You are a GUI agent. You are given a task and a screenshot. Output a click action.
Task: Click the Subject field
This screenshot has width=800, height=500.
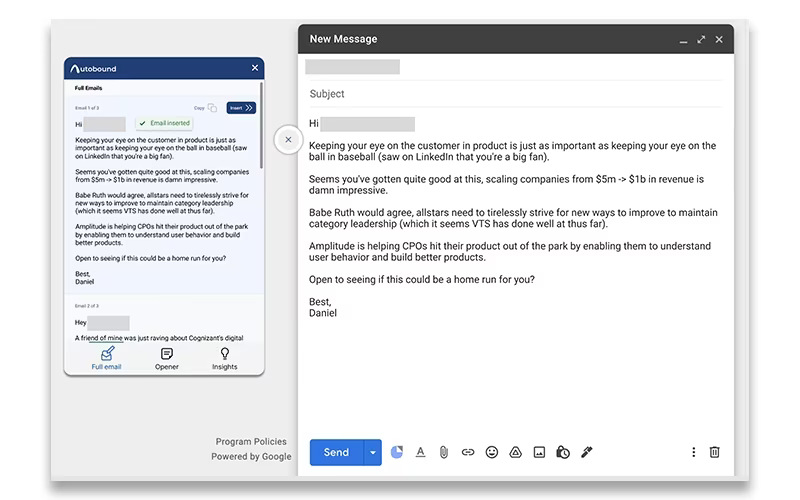pos(515,94)
